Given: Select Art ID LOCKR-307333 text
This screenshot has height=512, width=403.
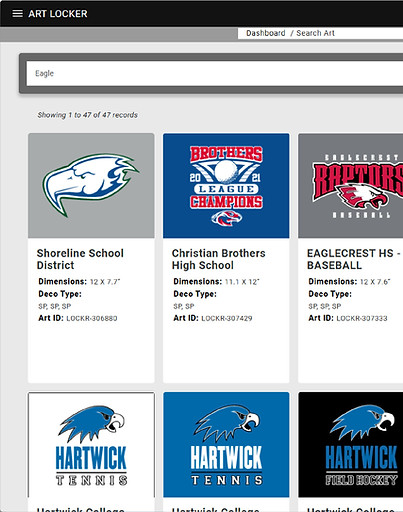Looking at the screenshot, I should click(362, 318).
